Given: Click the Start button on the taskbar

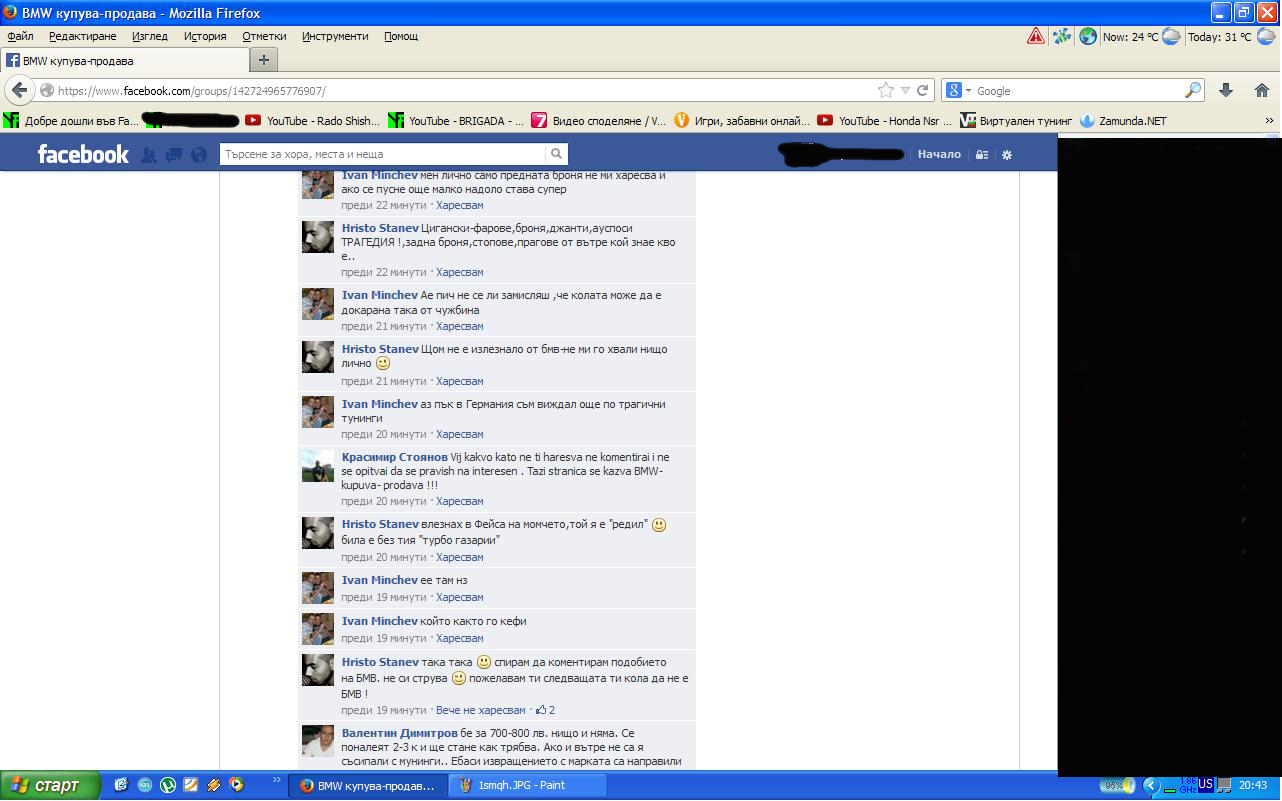Looking at the screenshot, I should pos(50,785).
